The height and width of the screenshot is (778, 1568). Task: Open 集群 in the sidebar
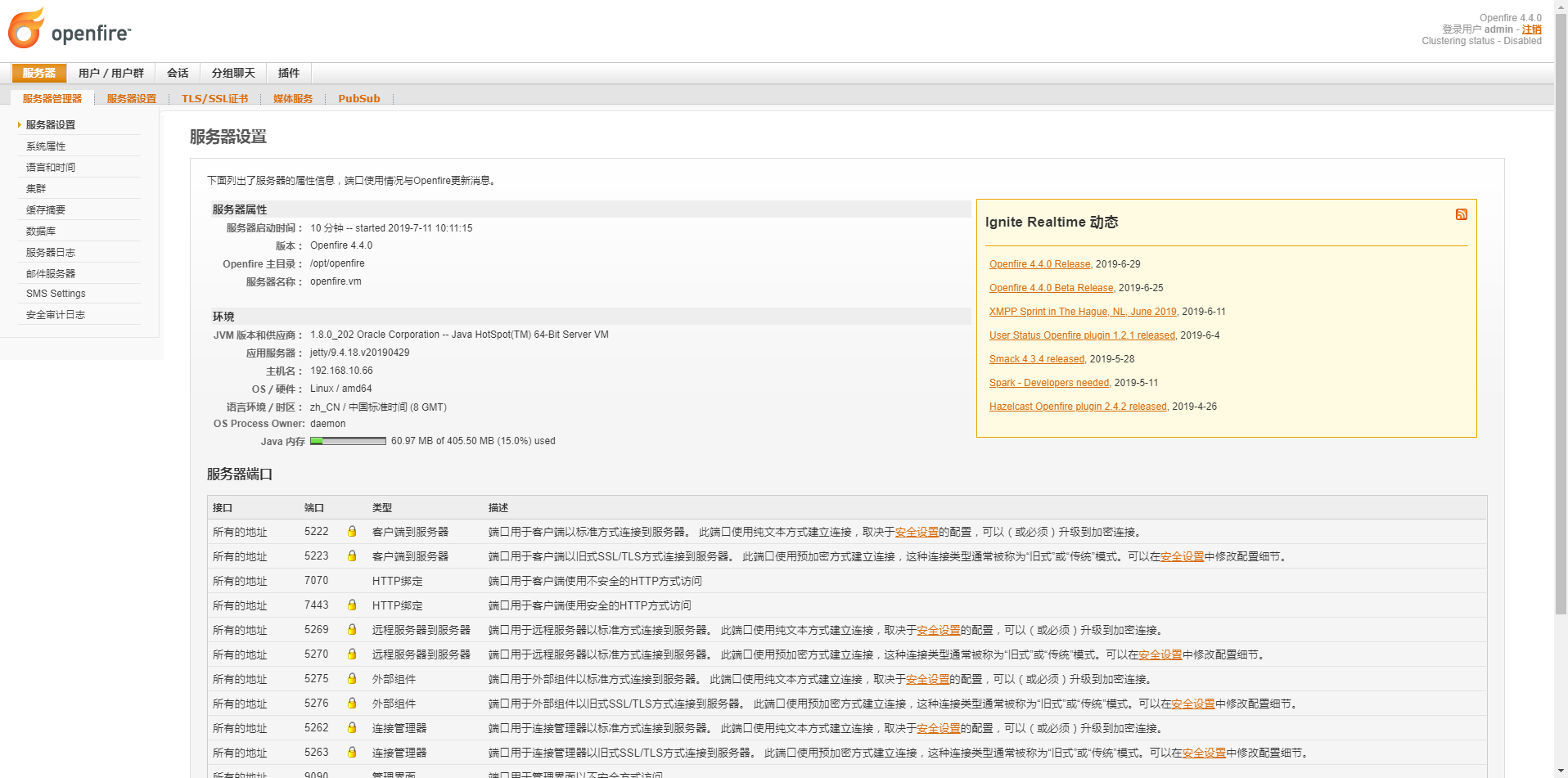point(36,189)
